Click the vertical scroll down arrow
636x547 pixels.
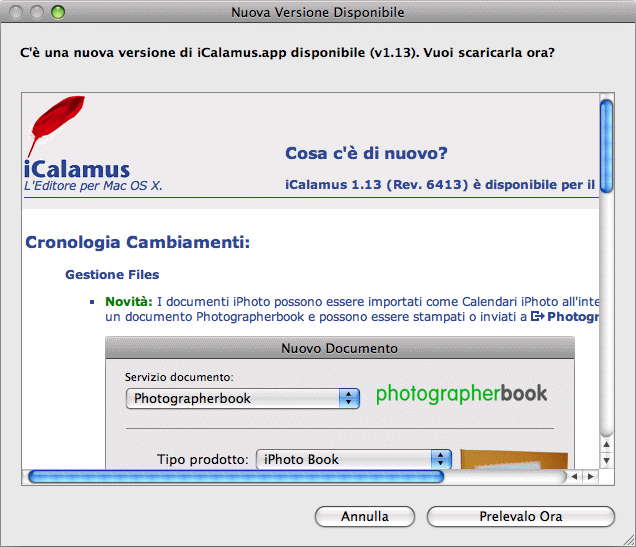(606, 461)
